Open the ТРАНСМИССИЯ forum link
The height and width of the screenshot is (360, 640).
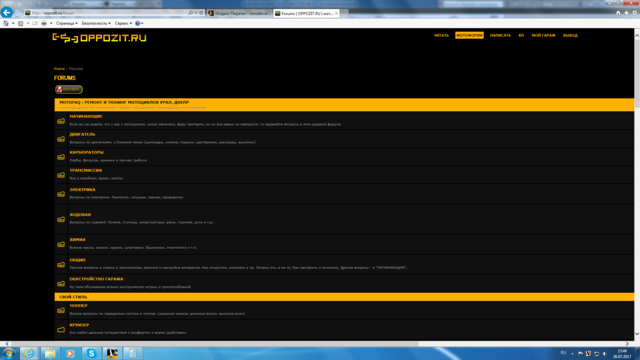(x=86, y=170)
